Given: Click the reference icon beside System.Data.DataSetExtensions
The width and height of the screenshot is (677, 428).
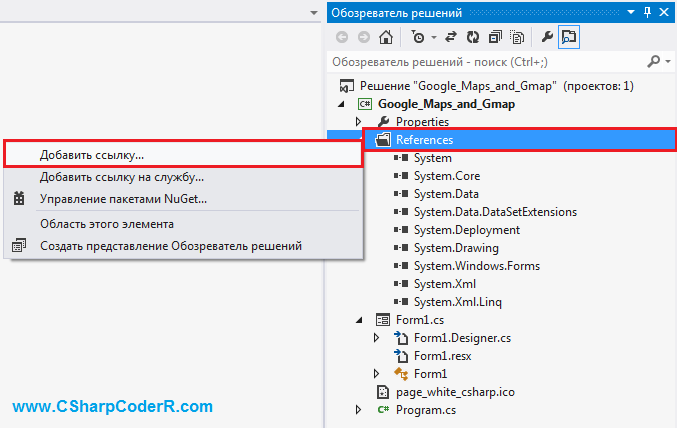Looking at the screenshot, I should 401,212.
